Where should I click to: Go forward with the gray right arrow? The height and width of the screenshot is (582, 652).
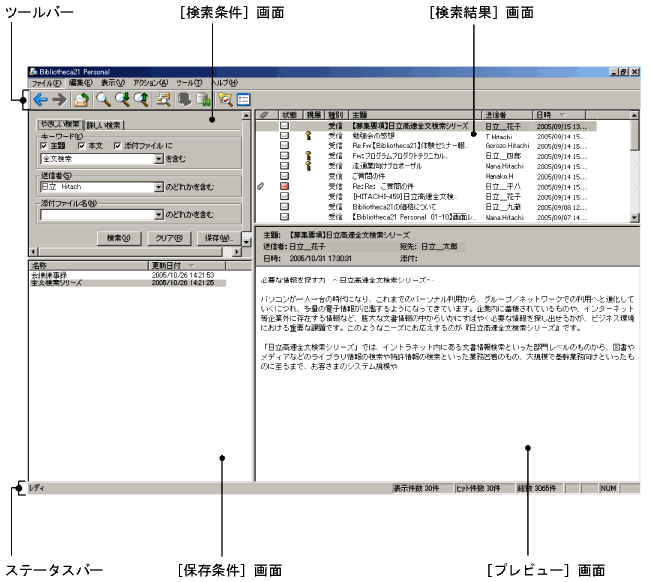click(x=59, y=100)
